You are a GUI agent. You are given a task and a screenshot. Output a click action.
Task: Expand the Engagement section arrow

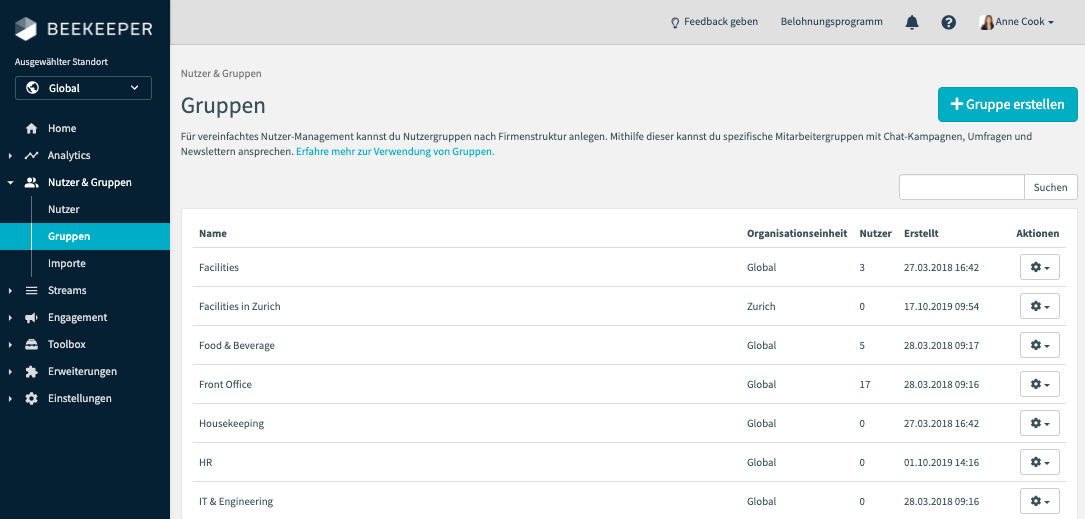10,318
